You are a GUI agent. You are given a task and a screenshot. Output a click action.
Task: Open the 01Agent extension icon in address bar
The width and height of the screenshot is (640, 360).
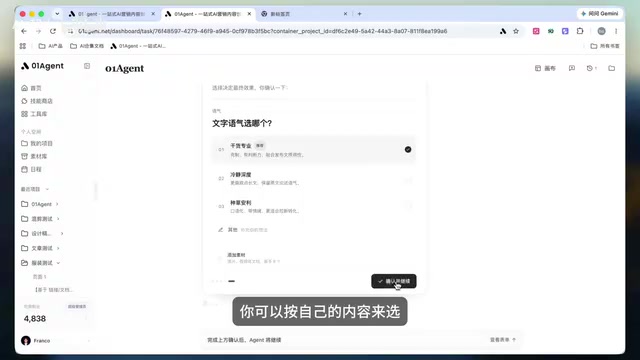tap(503, 31)
